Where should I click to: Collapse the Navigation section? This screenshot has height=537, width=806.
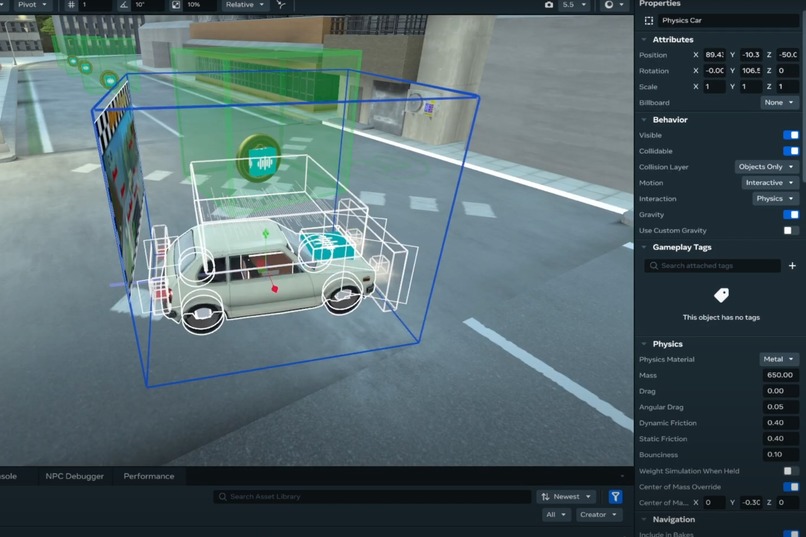click(644, 520)
